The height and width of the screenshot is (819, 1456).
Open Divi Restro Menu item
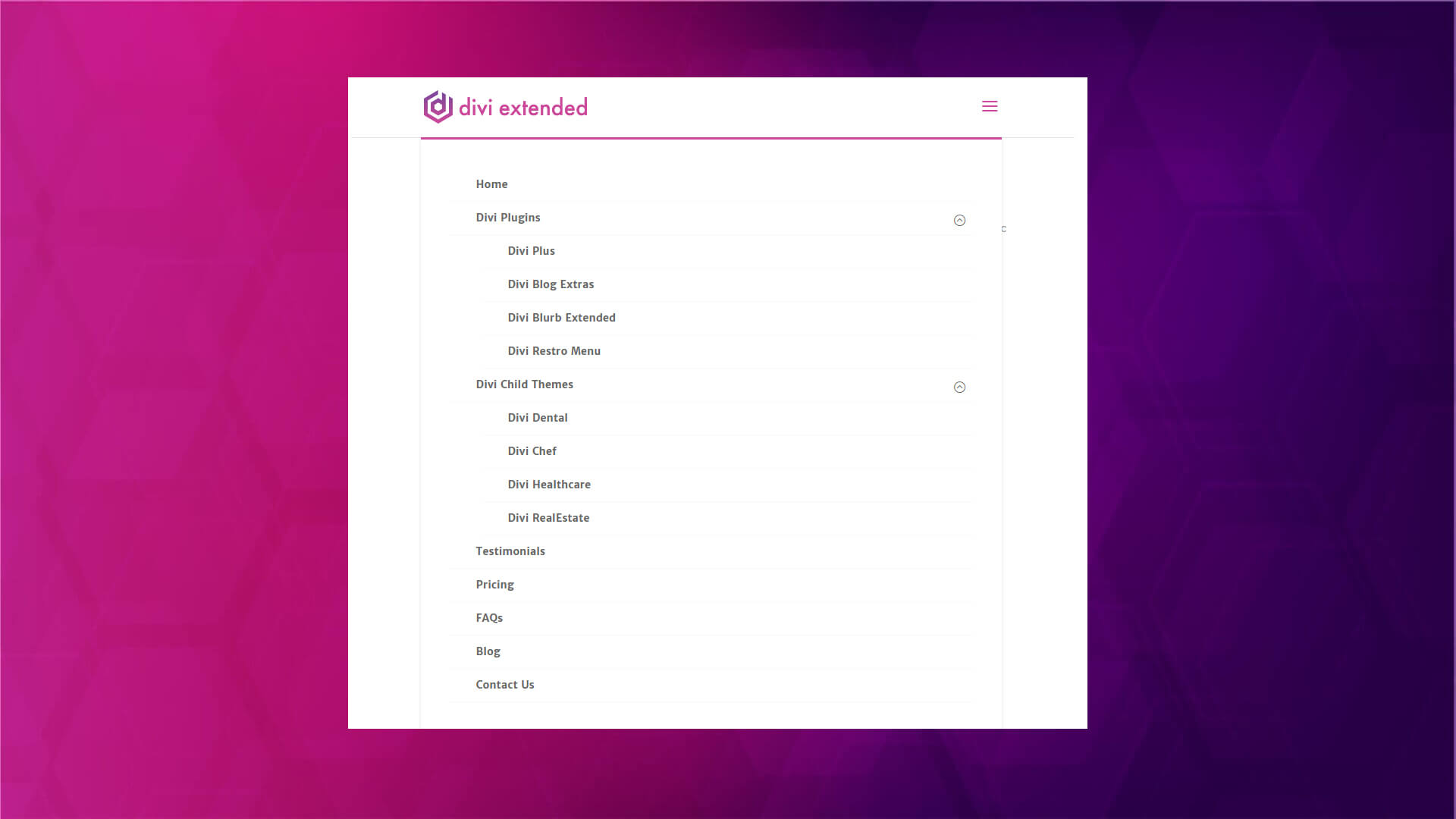(x=554, y=350)
